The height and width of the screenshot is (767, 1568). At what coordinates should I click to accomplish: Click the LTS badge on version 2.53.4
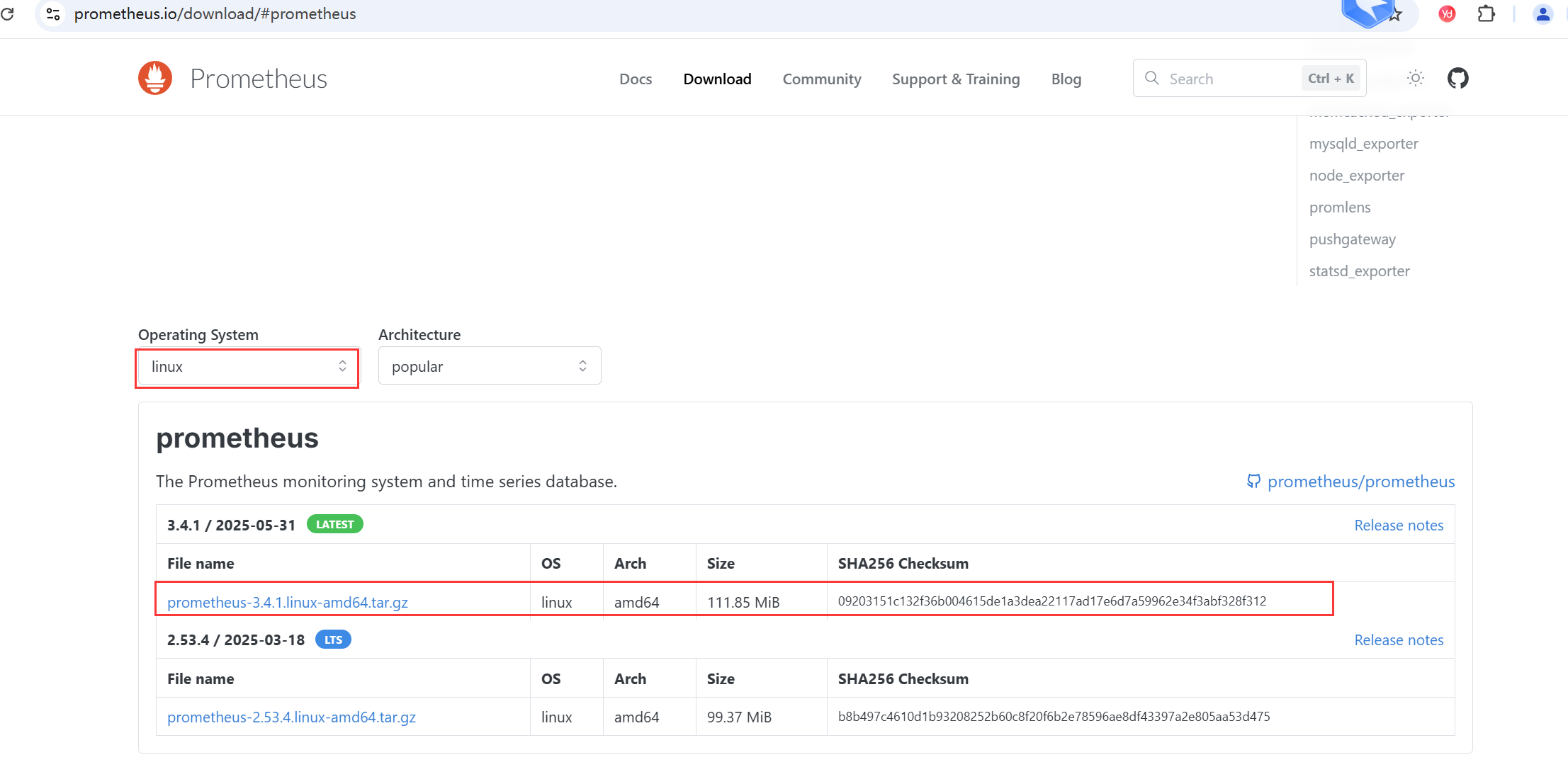tap(332, 639)
